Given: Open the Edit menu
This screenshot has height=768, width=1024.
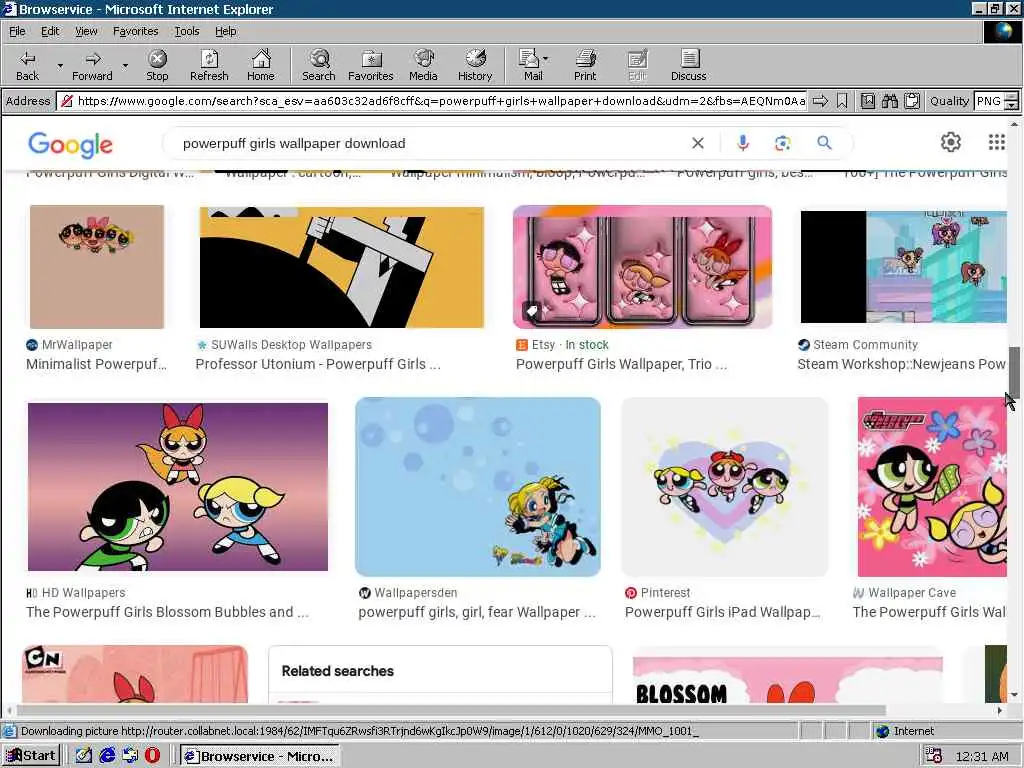Looking at the screenshot, I should click(50, 31).
